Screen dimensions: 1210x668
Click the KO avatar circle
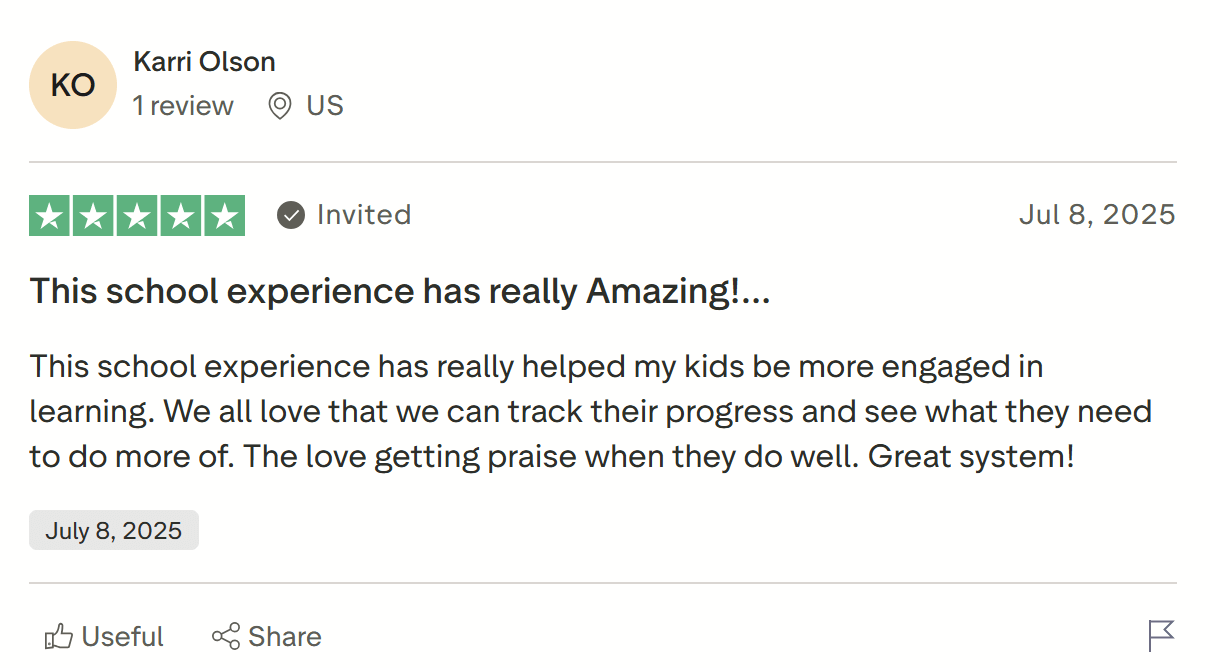pos(72,85)
